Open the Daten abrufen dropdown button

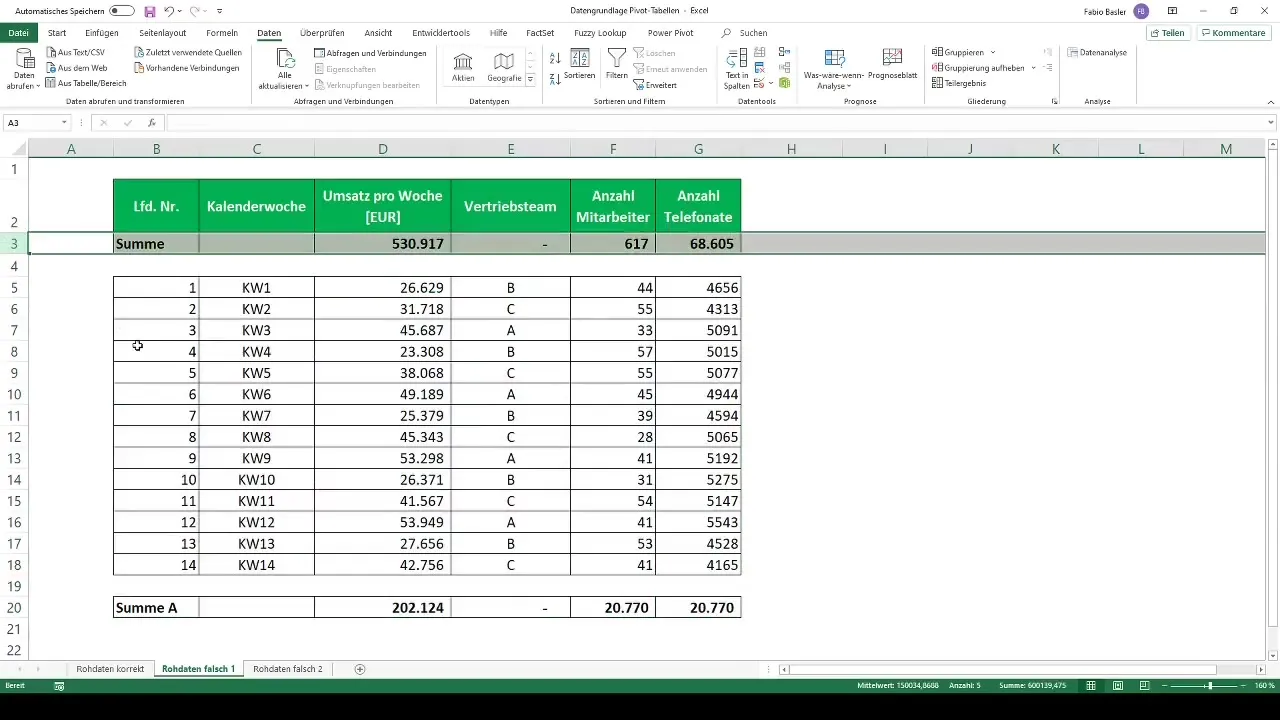[x=24, y=69]
